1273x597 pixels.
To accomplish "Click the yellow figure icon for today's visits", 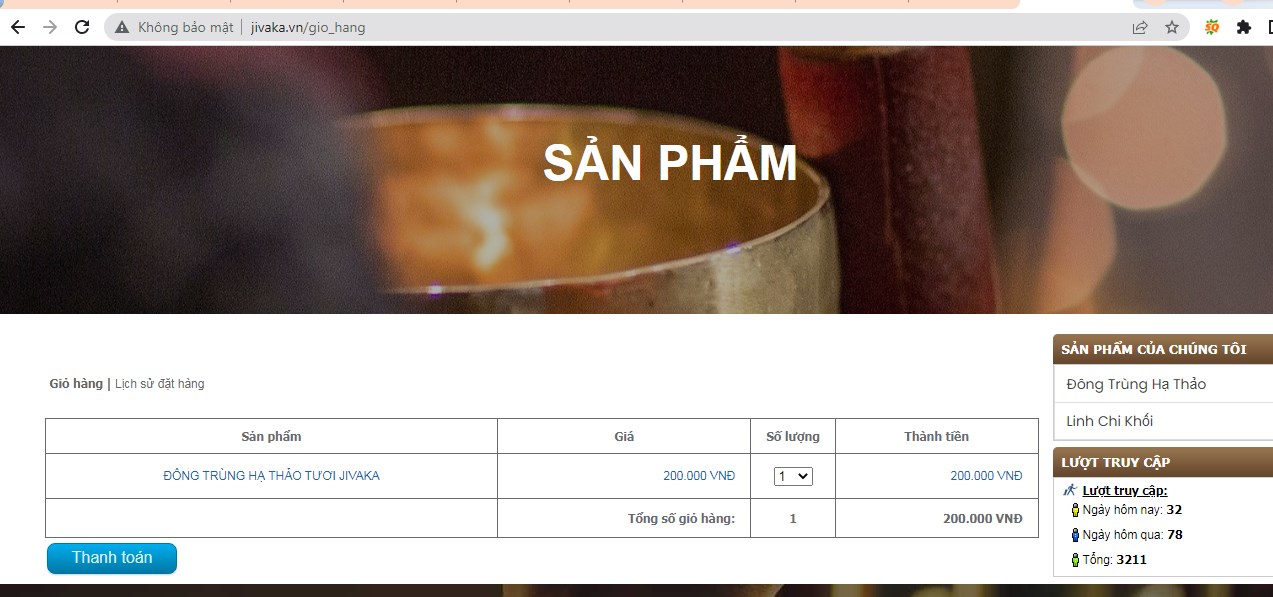I will pyautogui.click(x=1075, y=510).
